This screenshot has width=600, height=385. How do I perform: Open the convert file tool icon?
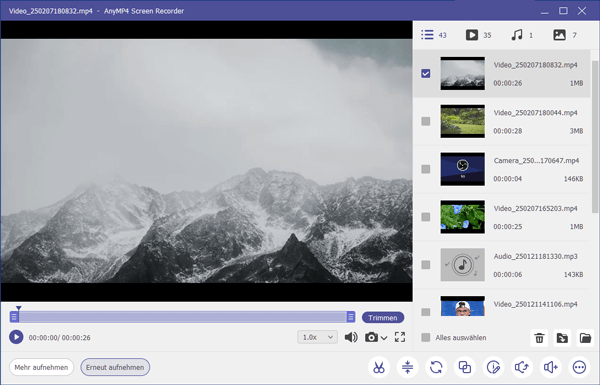pos(436,367)
